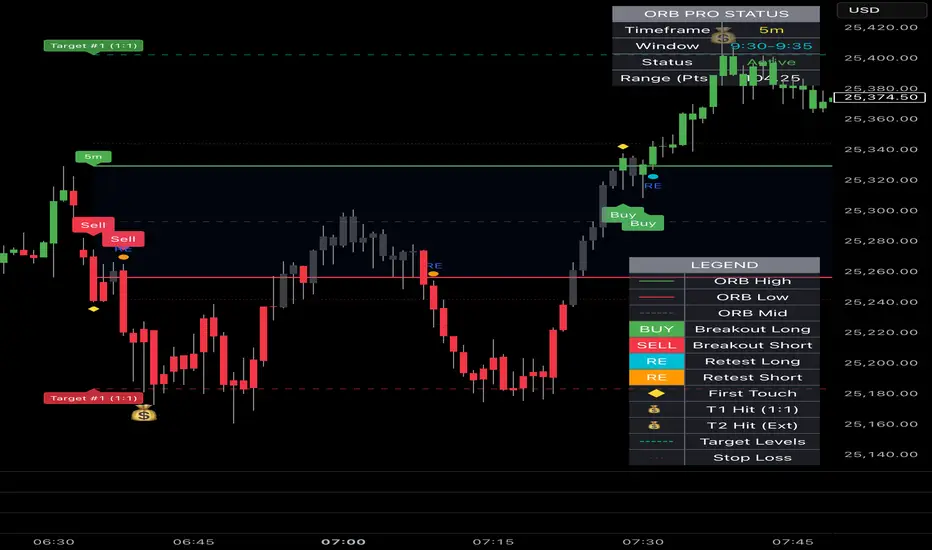Click the yellow diamond above the Buy breakout candles
The height and width of the screenshot is (550, 932).
622,146
